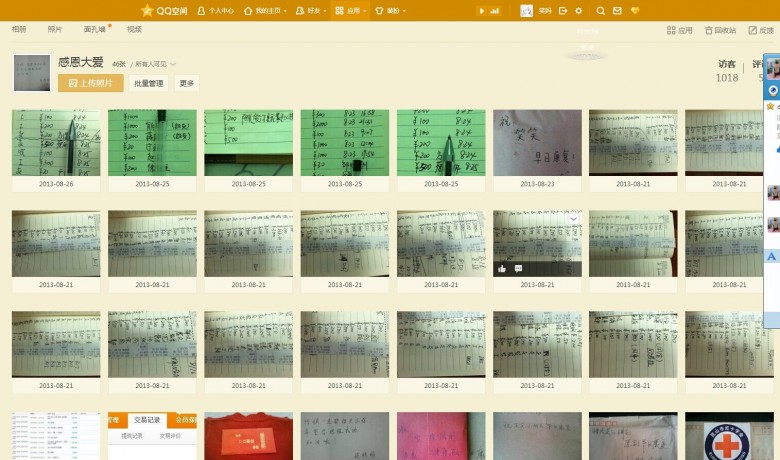Switch to the 视频 tab
This screenshot has width=780, height=460.
(134, 30)
